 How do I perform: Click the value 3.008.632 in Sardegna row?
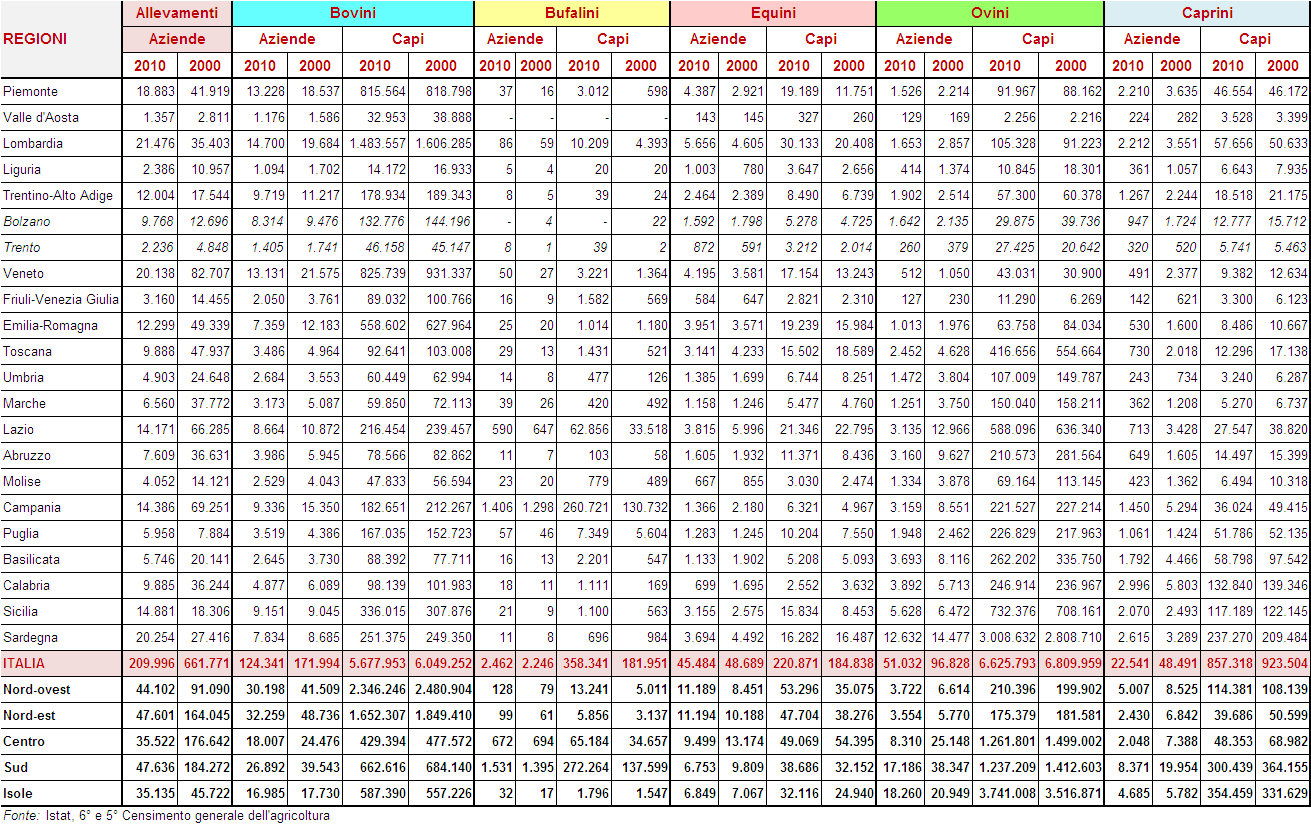coord(1008,638)
